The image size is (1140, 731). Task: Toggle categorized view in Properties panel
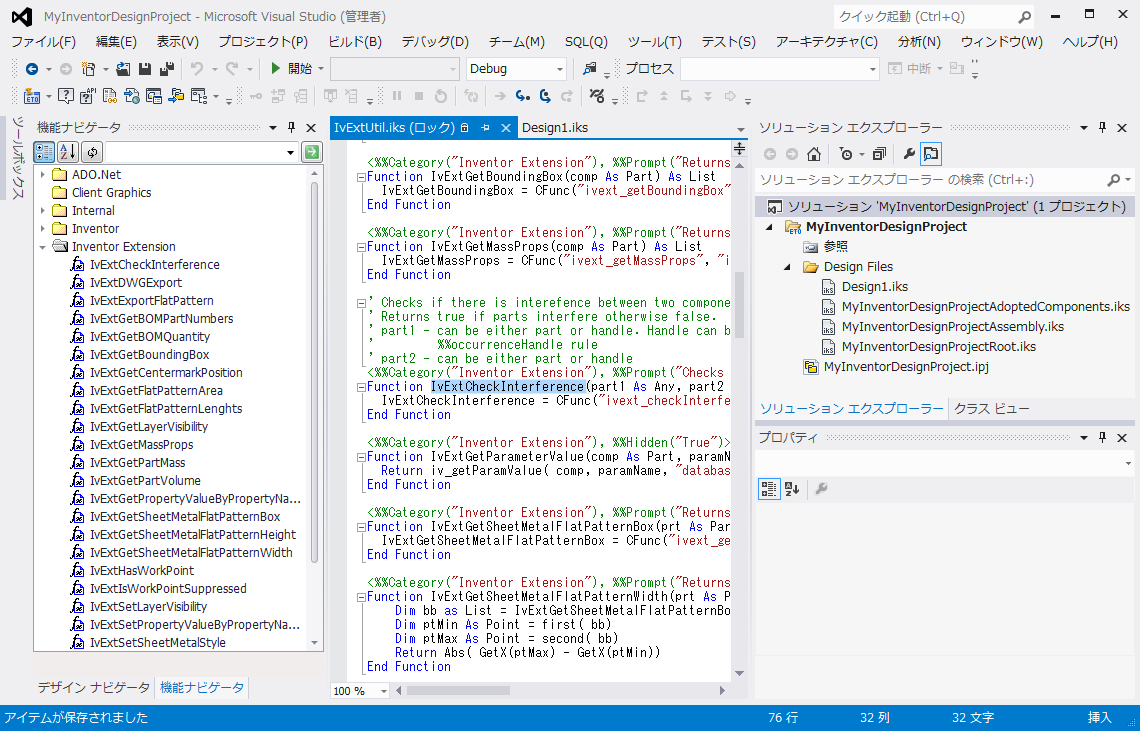[769, 489]
